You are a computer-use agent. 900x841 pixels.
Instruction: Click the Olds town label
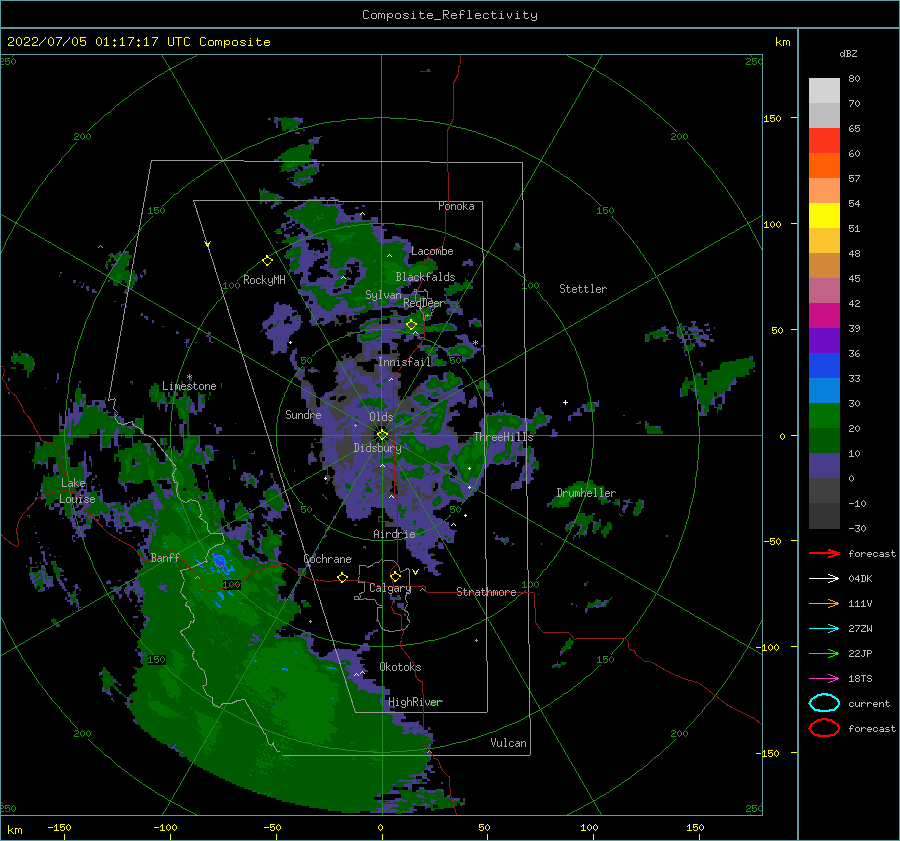[381, 417]
